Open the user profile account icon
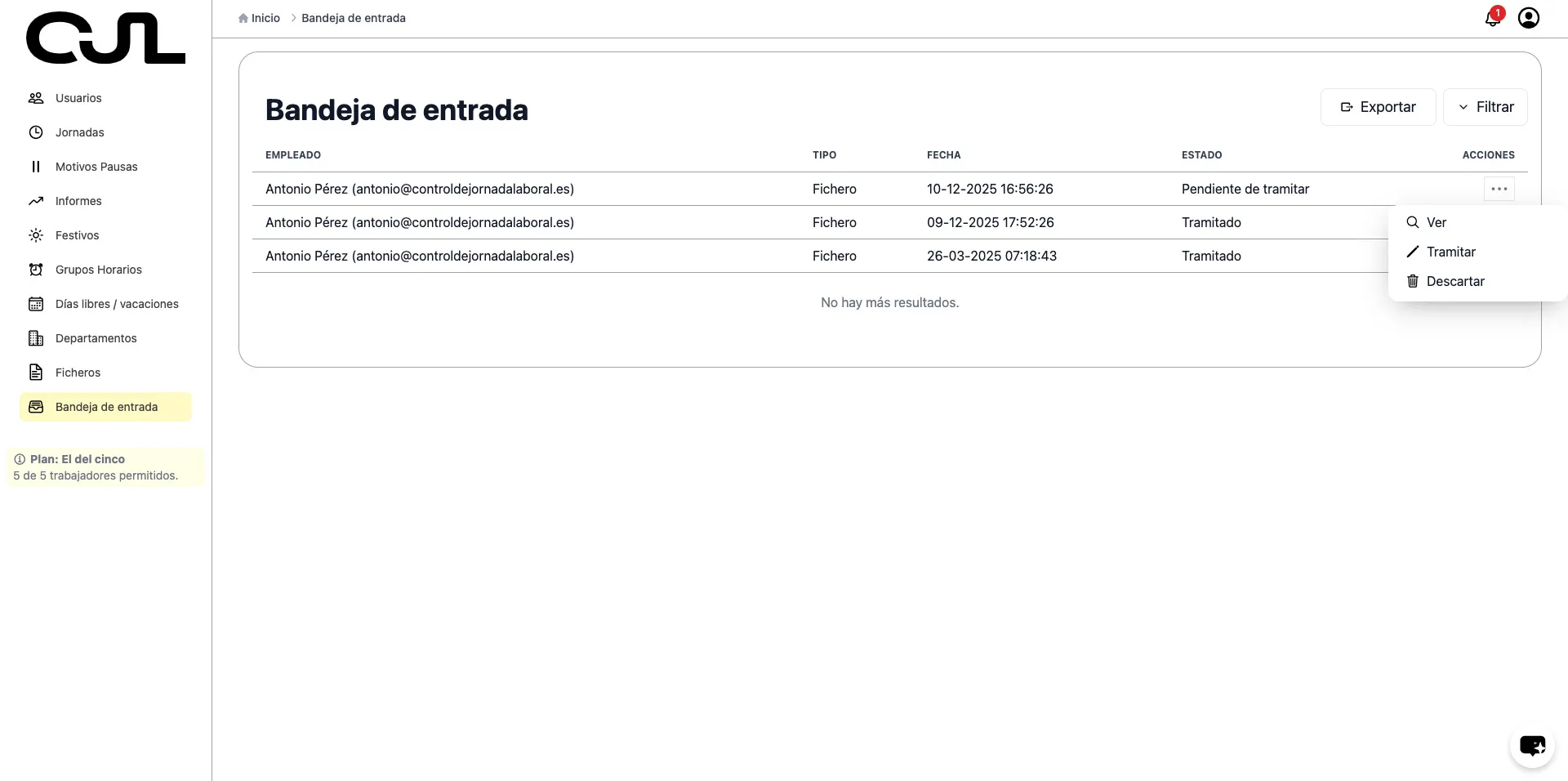Screen dimensions: 1568x781 click(1528, 18)
